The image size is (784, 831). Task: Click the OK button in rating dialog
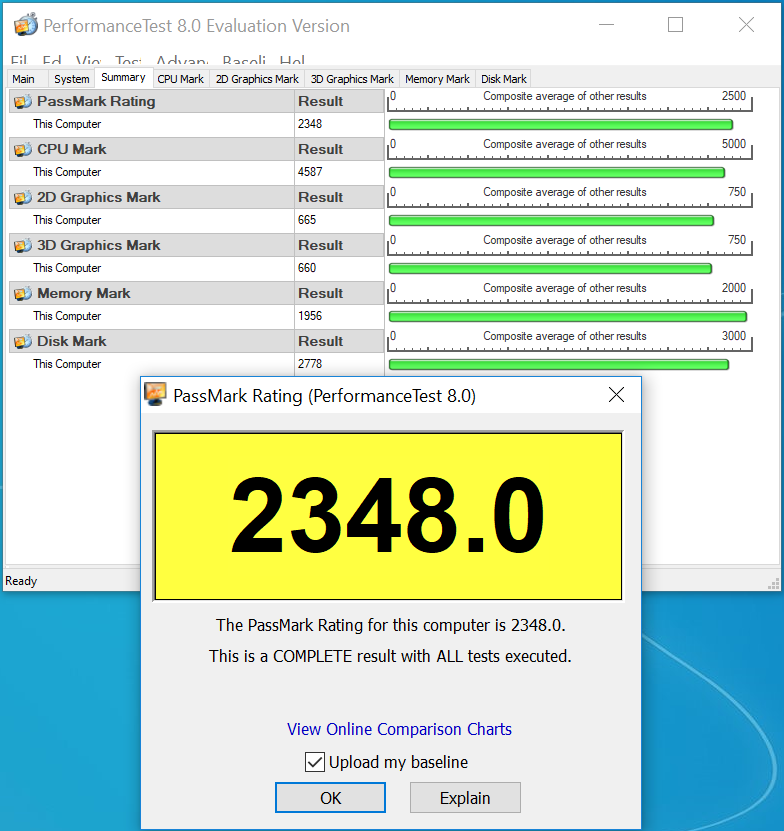pyautogui.click(x=330, y=798)
